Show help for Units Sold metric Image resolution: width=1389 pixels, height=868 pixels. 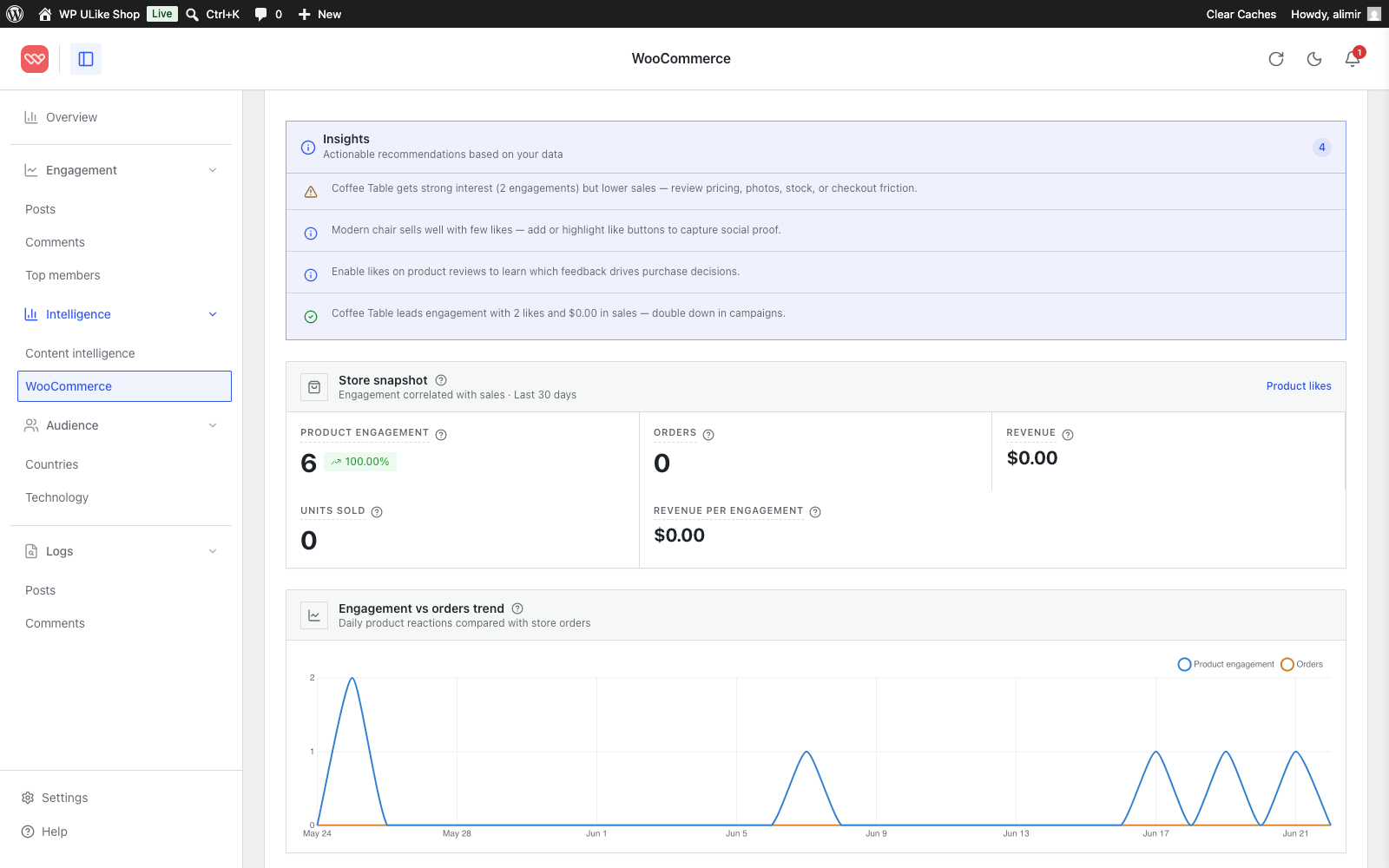pyautogui.click(x=377, y=512)
